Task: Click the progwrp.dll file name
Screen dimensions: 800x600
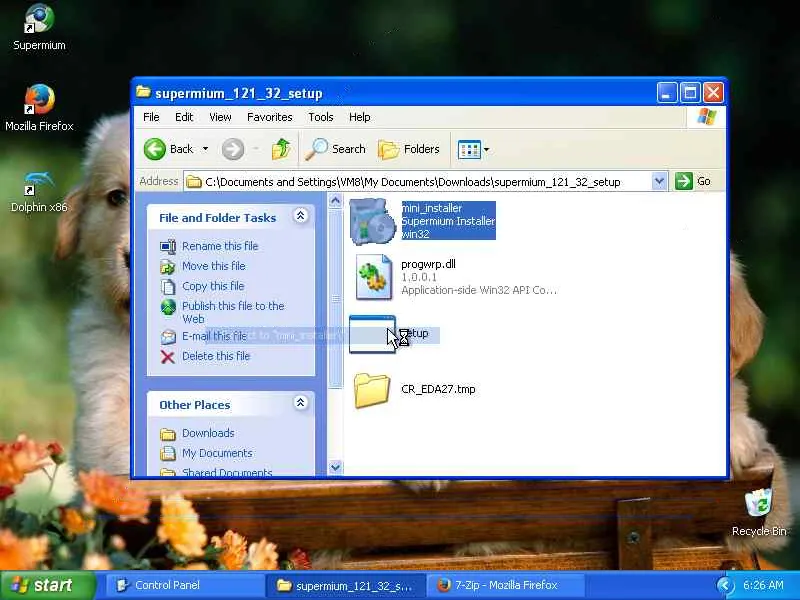Action: pyautogui.click(x=428, y=264)
